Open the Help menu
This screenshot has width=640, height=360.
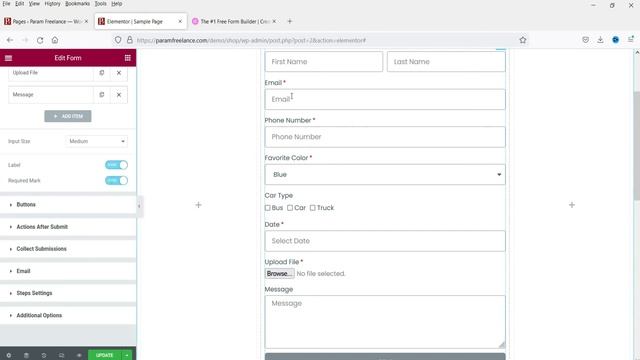click(x=117, y=4)
